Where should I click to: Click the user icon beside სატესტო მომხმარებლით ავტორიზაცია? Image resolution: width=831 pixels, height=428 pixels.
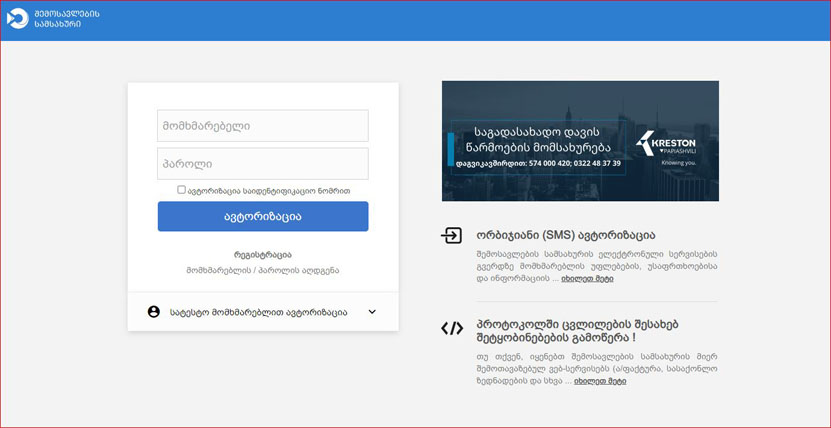154,312
